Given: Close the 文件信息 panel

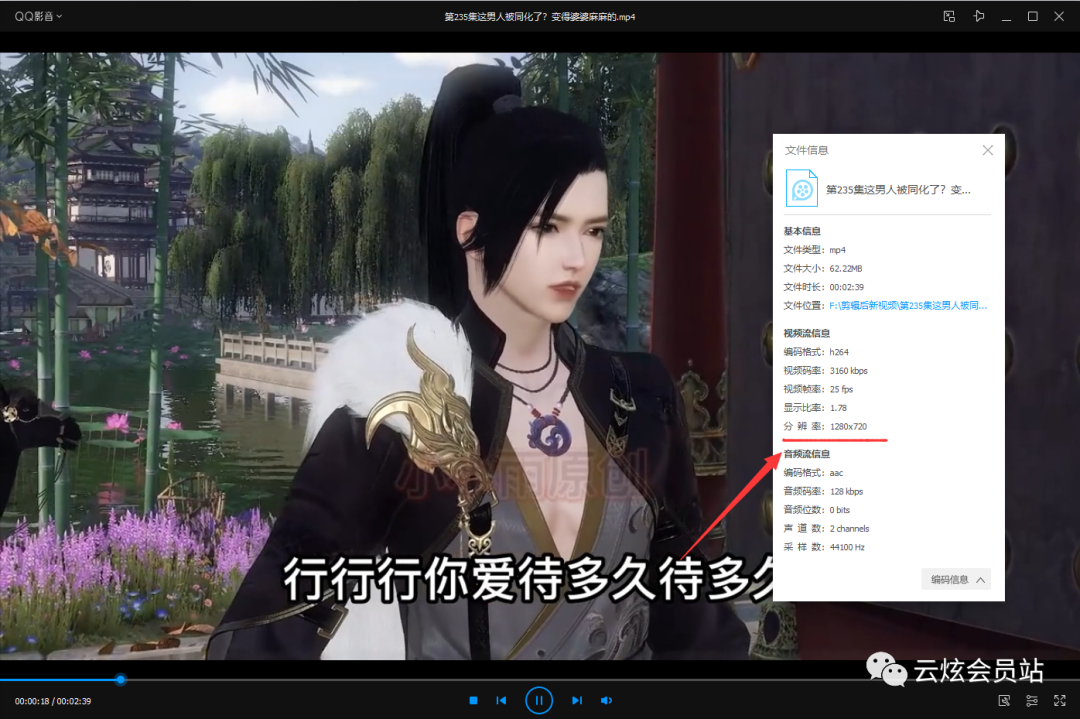Looking at the screenshot, I should point(988,150).
